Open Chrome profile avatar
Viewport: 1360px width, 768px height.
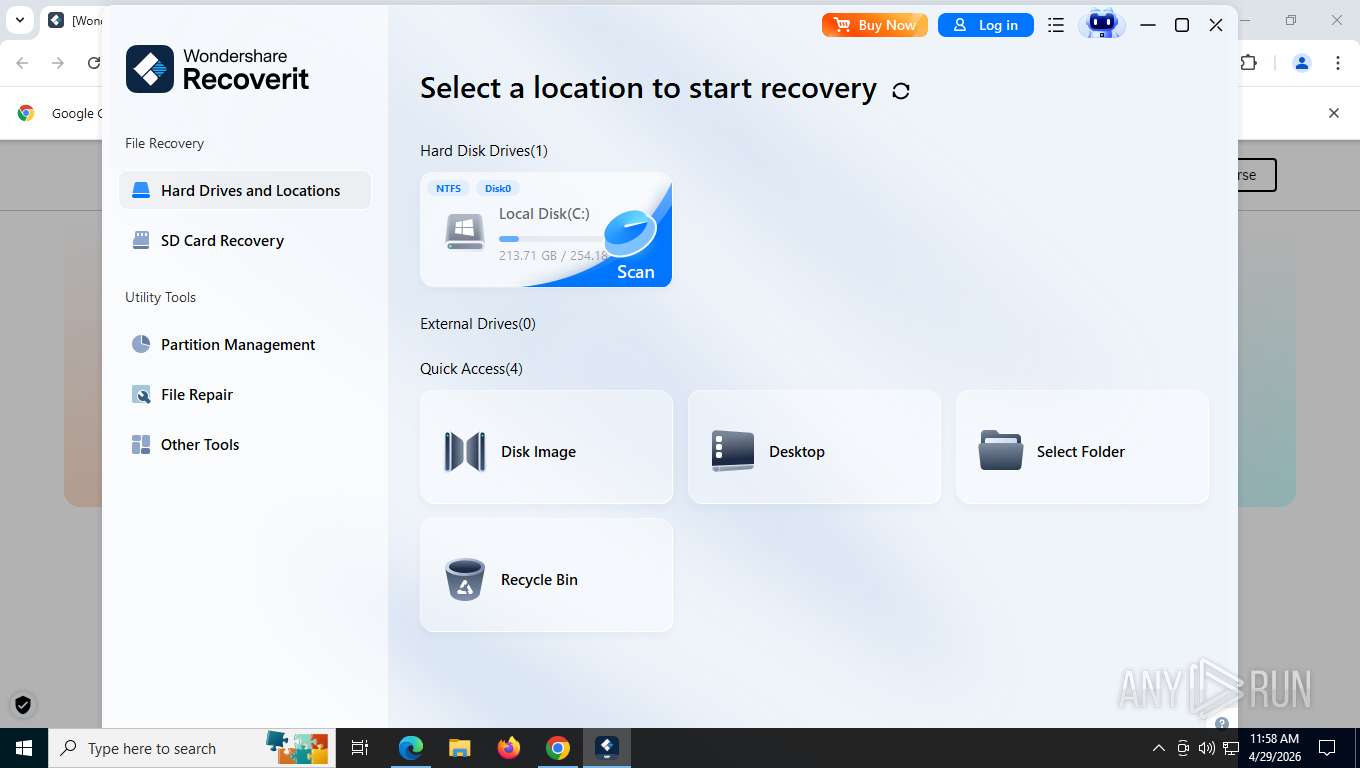point(1302,63)
